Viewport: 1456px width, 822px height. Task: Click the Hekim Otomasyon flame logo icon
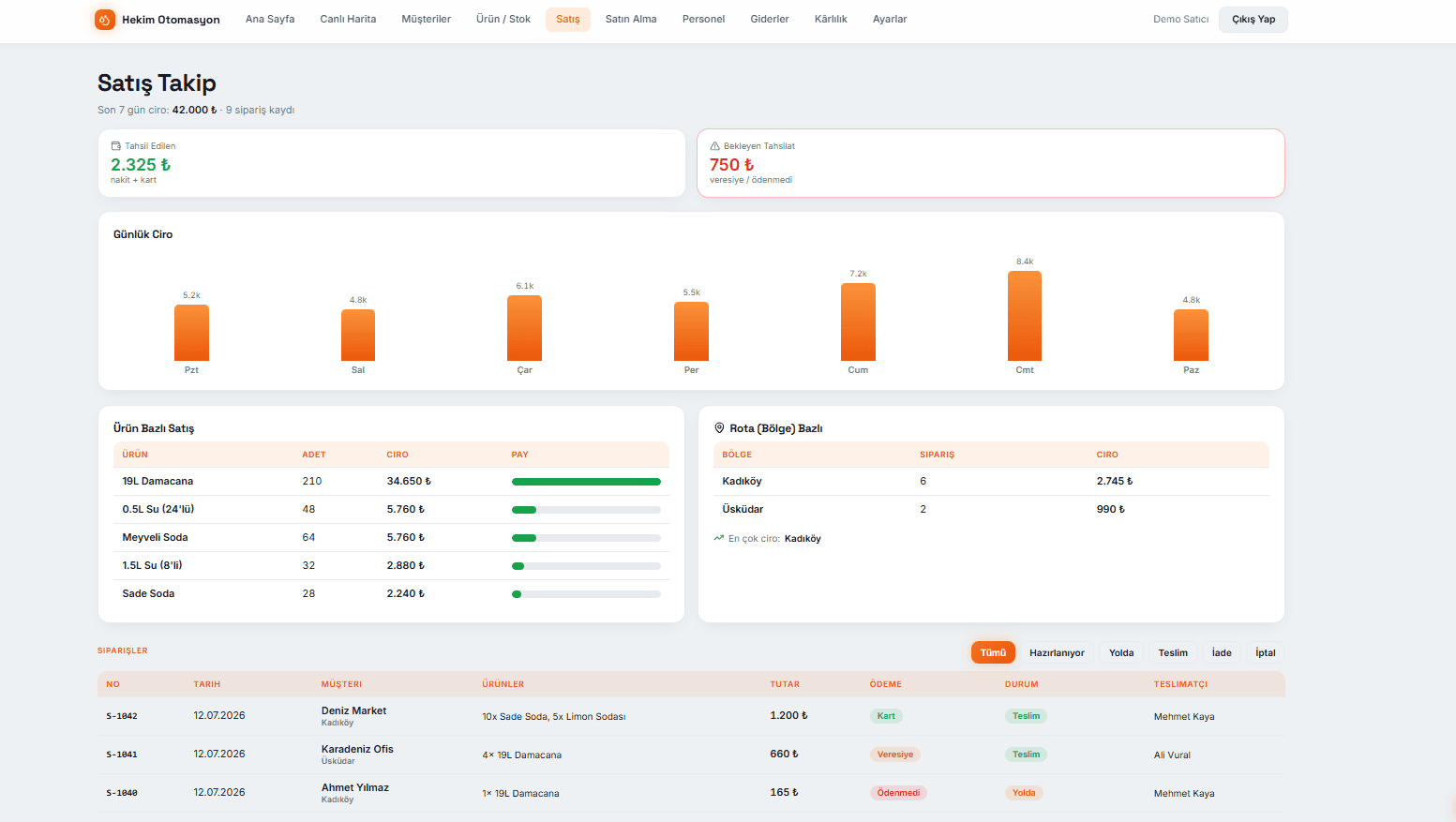[x=105, y=19]
